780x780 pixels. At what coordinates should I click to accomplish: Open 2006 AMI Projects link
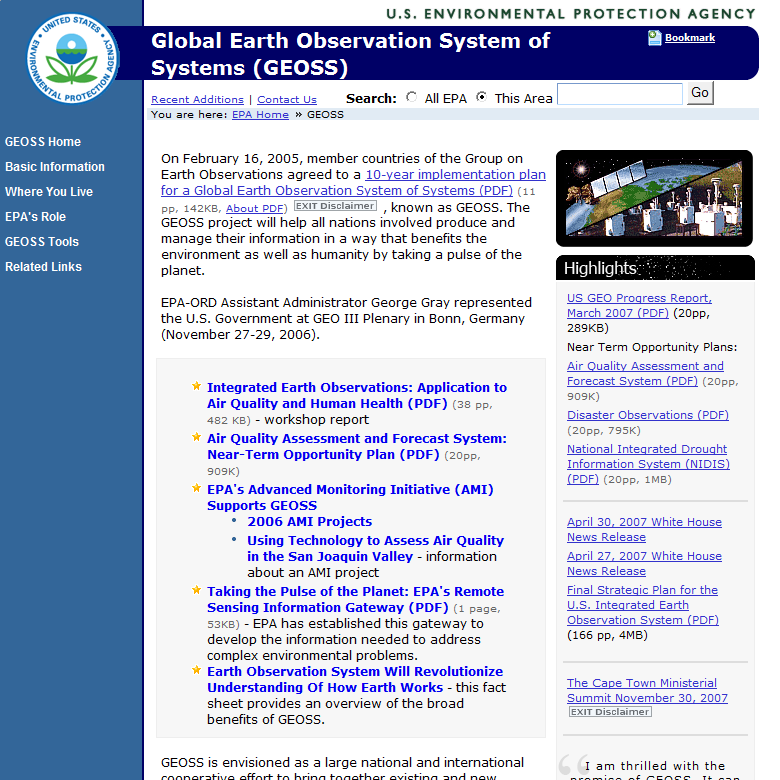[309, 521]
